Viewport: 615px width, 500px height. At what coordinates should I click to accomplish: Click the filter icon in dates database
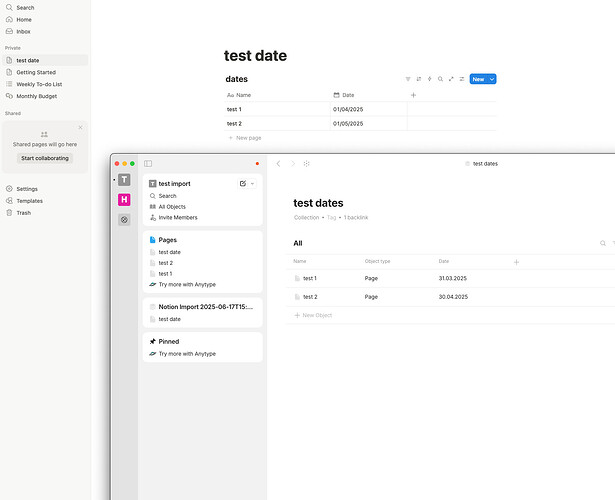tap(408, 79)
